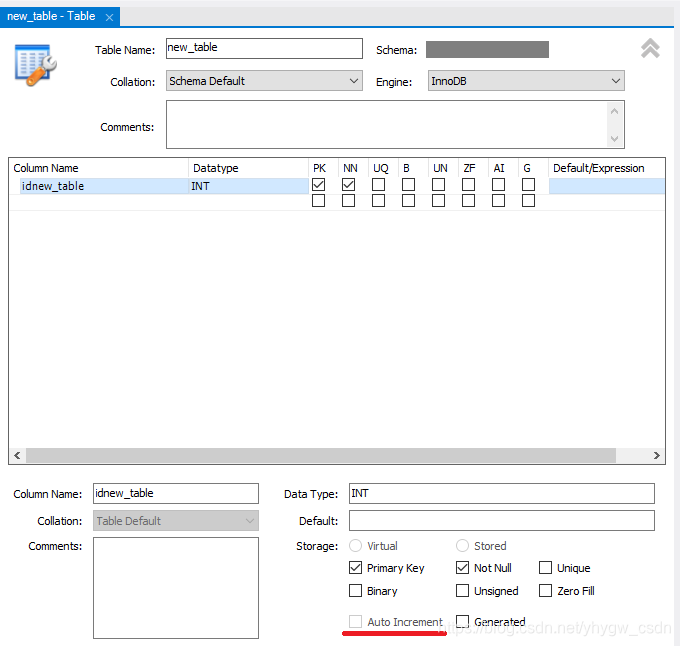This screenshot has height=646, width=680.
Task: Click the comments box scroll-down arrow
Action: (x=614, y=138)
